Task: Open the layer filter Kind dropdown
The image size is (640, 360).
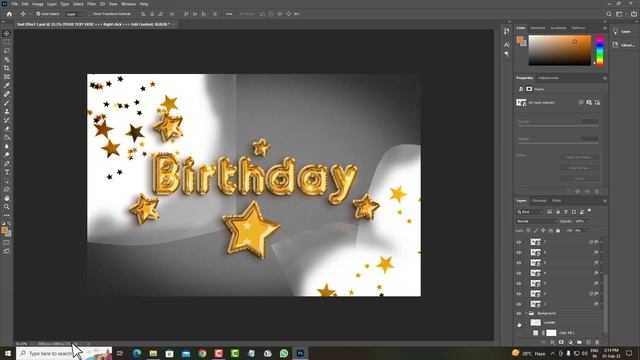Action: pyautogui.click(x=530, y=212)
